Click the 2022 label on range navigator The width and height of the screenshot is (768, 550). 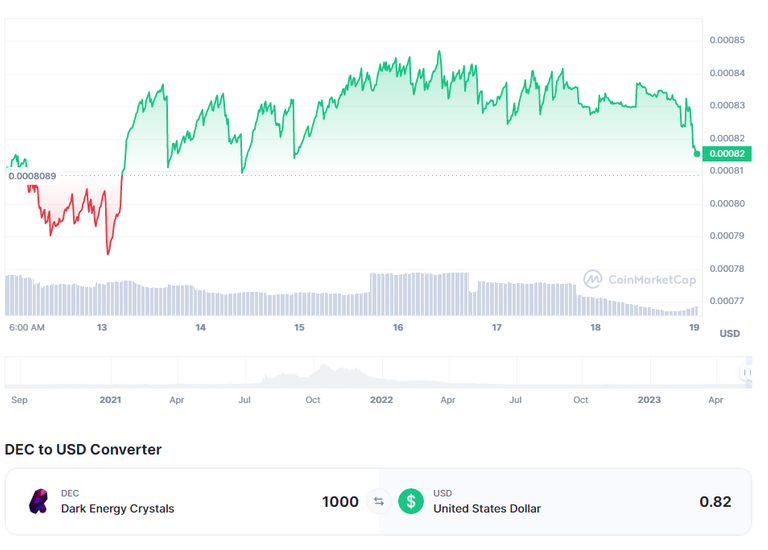[381, 400]
